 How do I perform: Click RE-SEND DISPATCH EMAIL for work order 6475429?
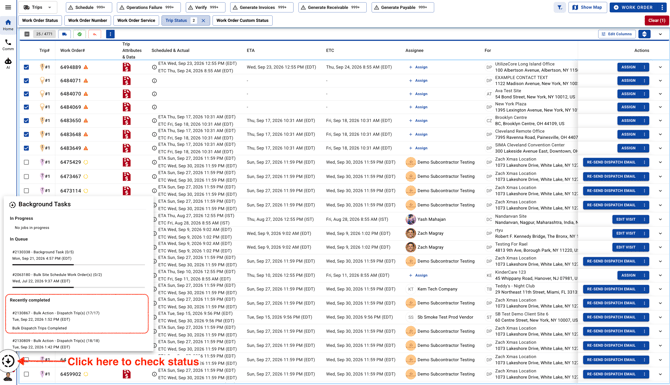pos(612,162)
